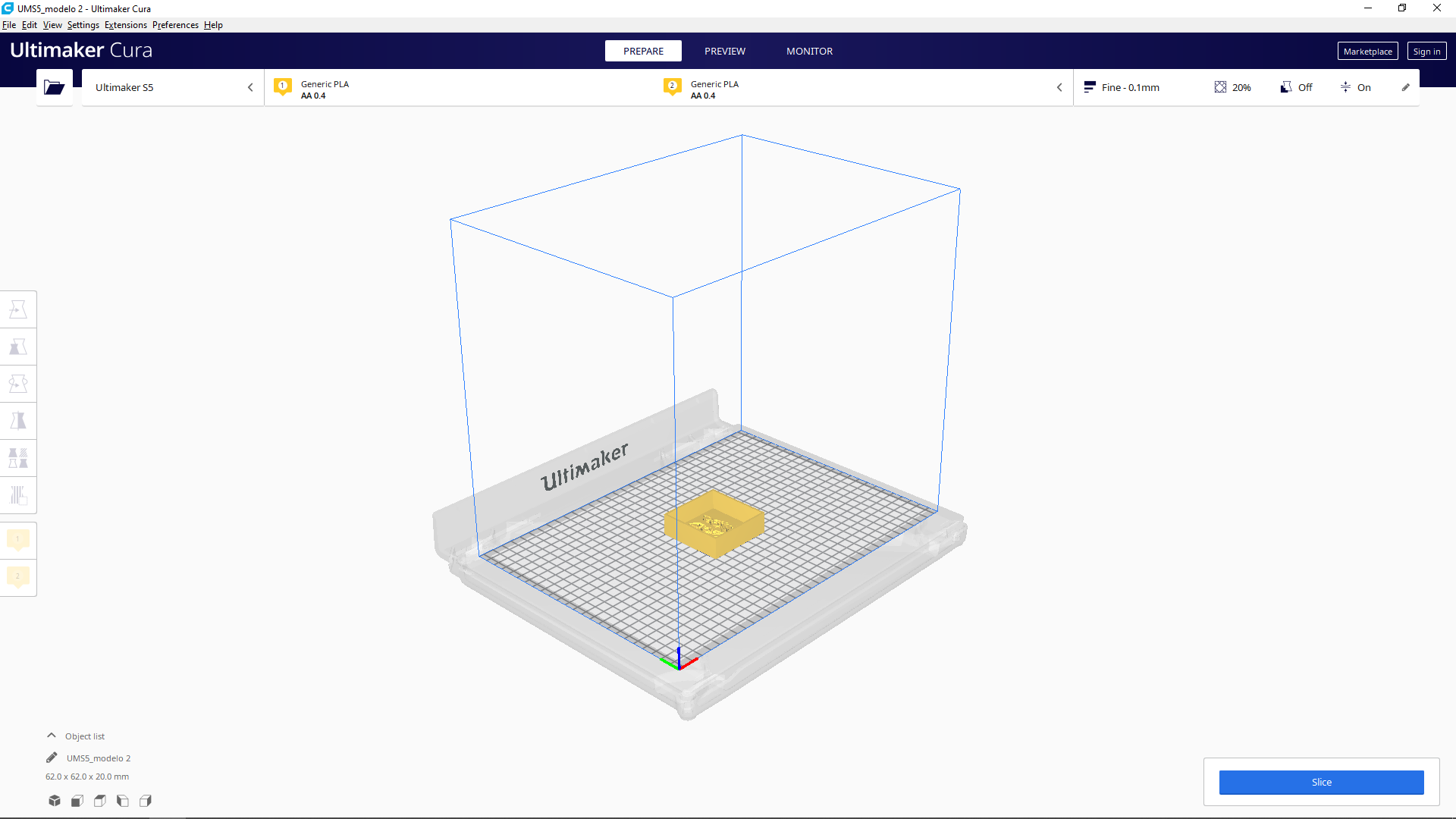This screenshot has width=1456, height=819.
Task: Open the View menu
Action: (x=52, y=25)
